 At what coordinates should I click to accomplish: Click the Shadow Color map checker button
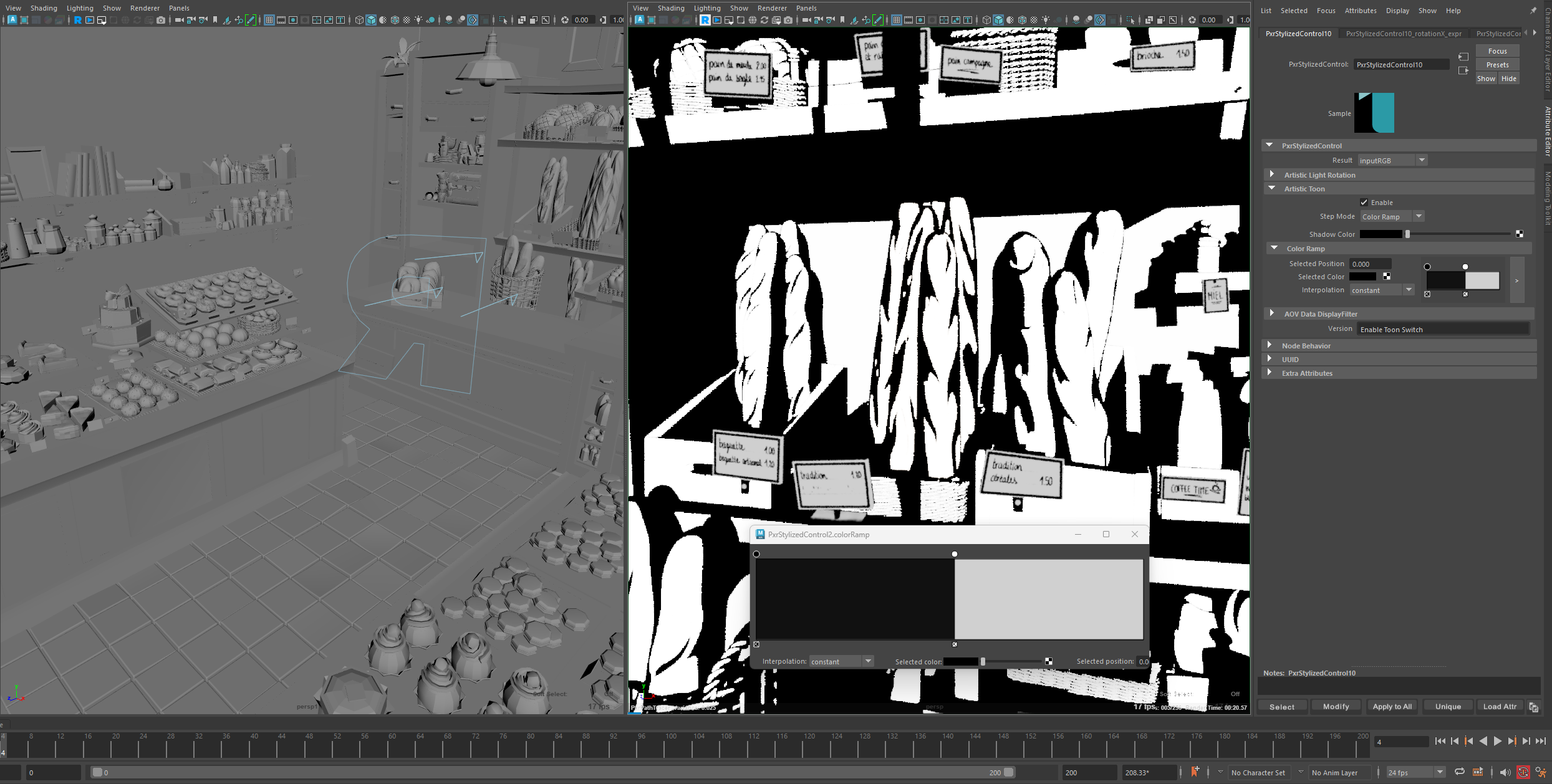pos(1520,234)
